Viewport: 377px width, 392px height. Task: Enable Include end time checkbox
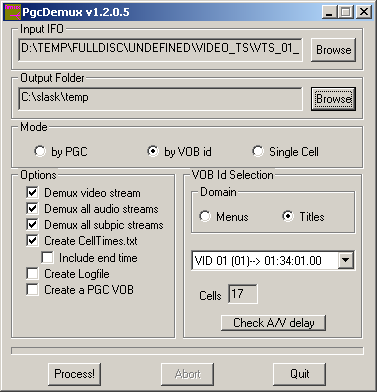48,258
